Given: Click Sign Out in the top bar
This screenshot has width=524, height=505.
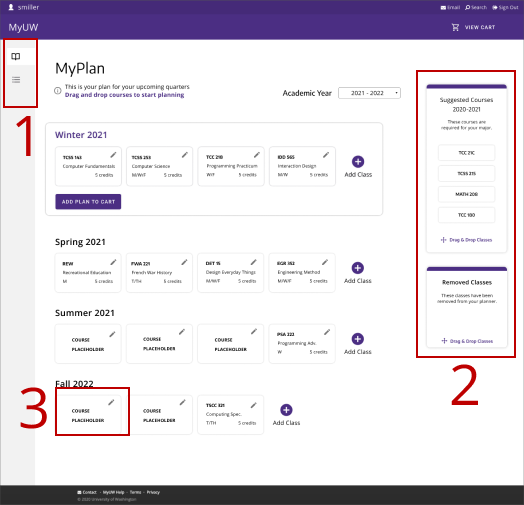Looking at the screenshot, I should [x=505, y=7].
